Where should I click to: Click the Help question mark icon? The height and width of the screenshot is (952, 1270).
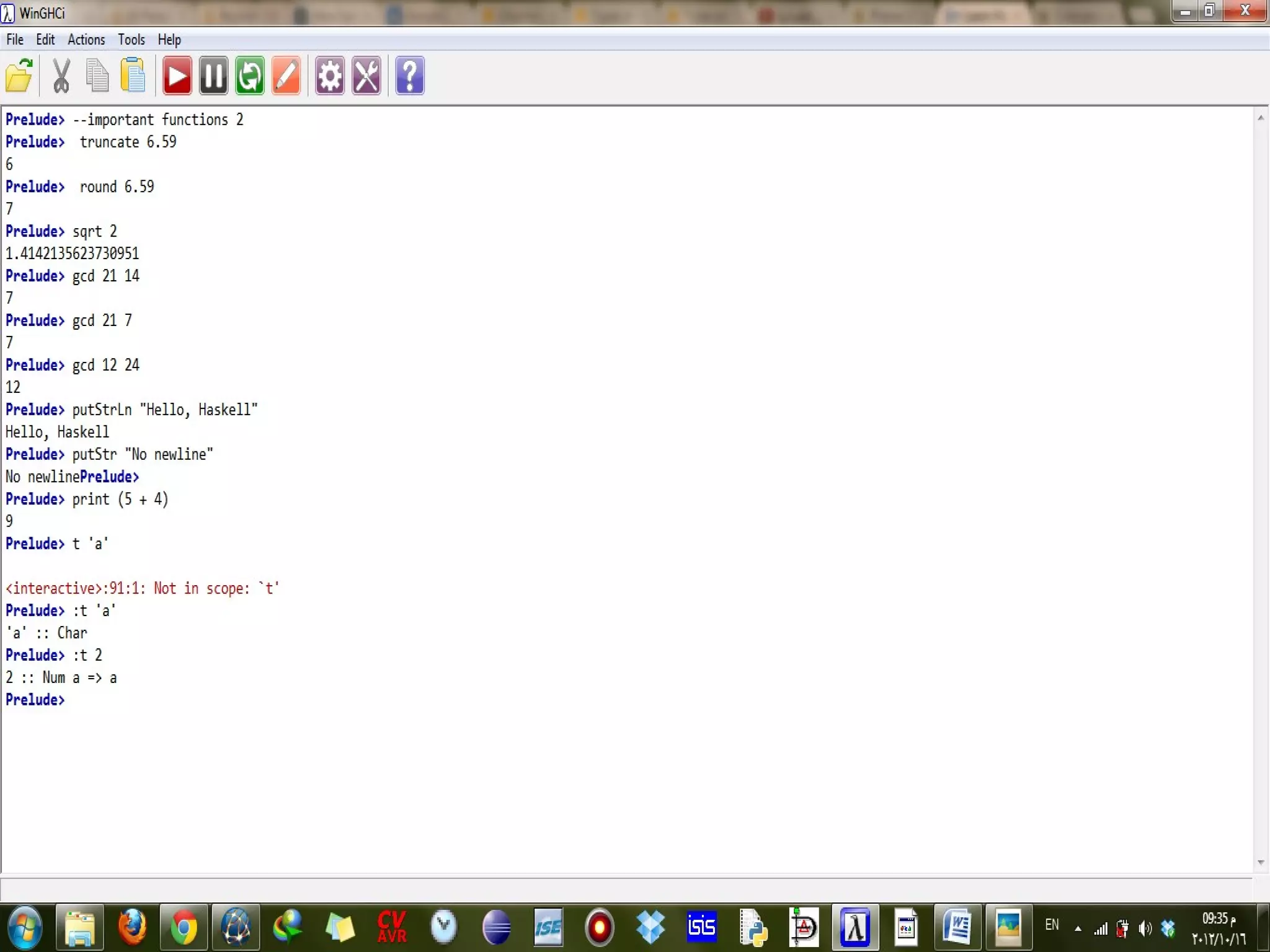click(x=409, y=76)
